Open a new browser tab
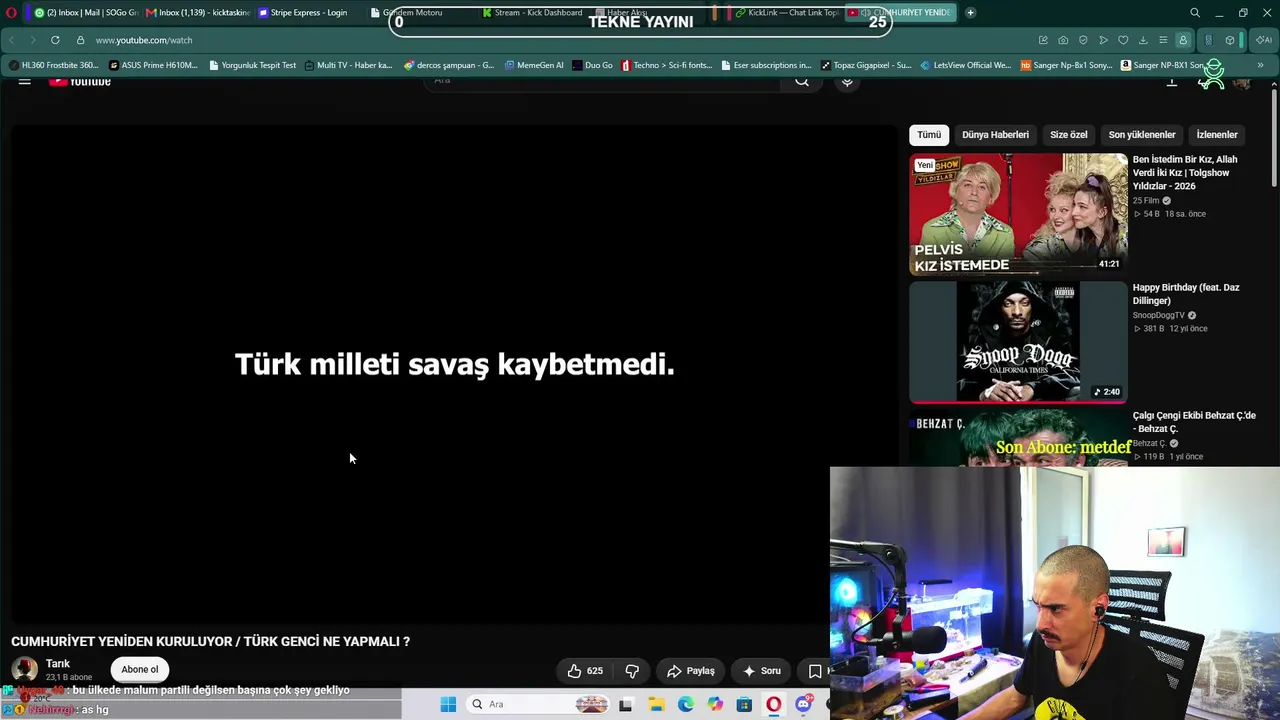This screenshot has width=1280, height=720. (x=970, y=13)
